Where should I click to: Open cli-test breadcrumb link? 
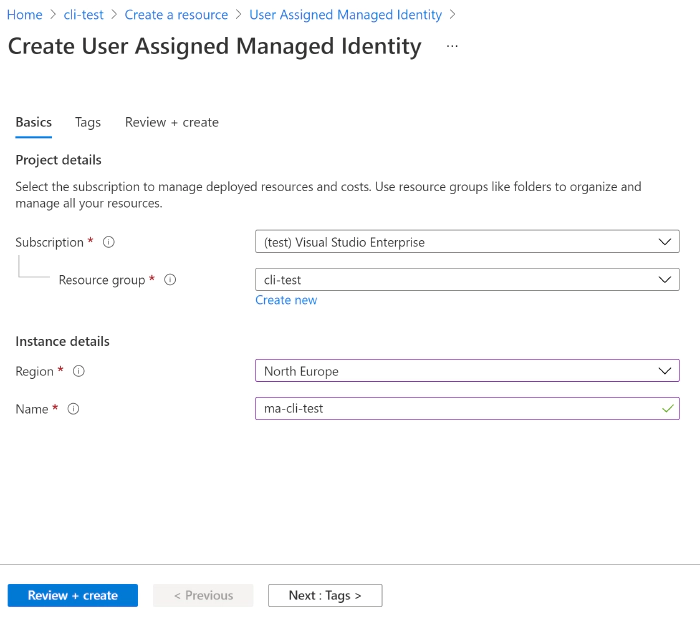coord(84,15)
